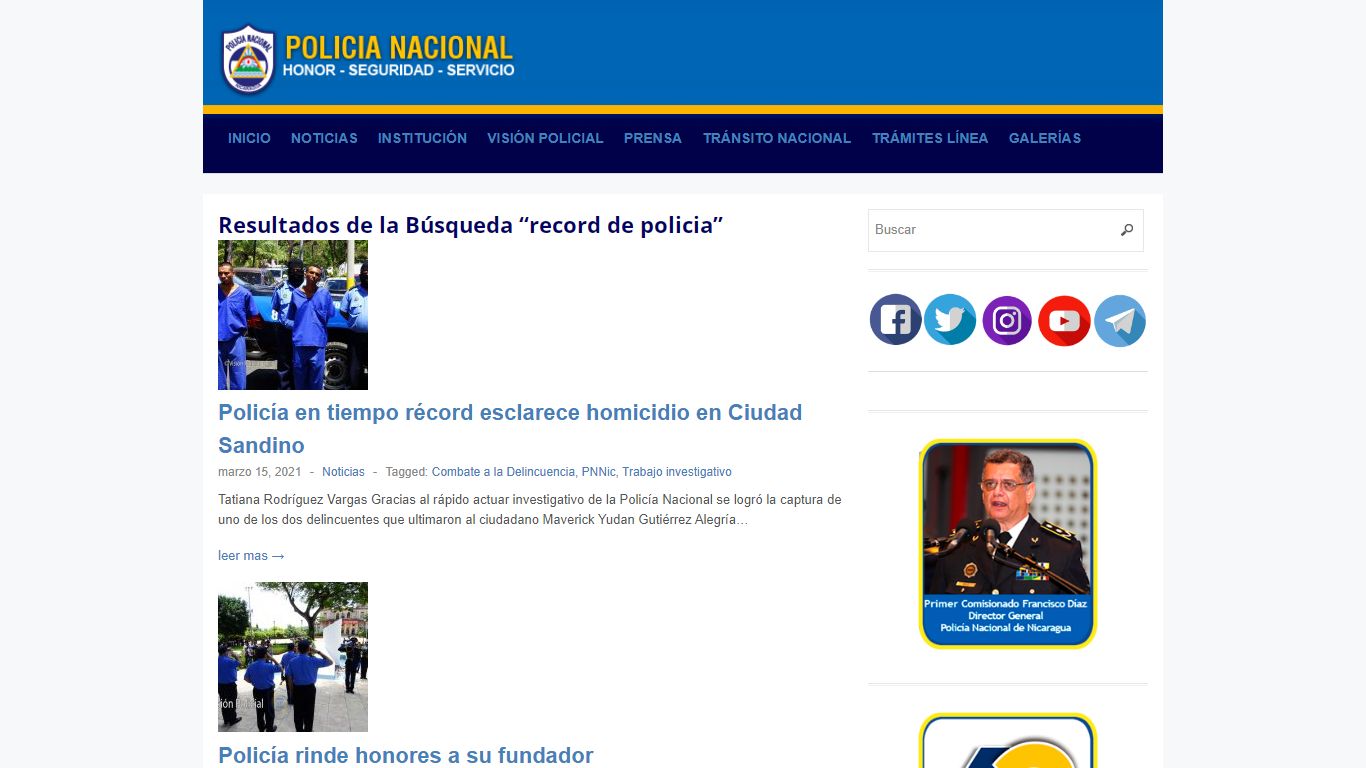This screenshot has height=768, width=1366.
Task: Open the Facebook social icon
Action: 895,320
